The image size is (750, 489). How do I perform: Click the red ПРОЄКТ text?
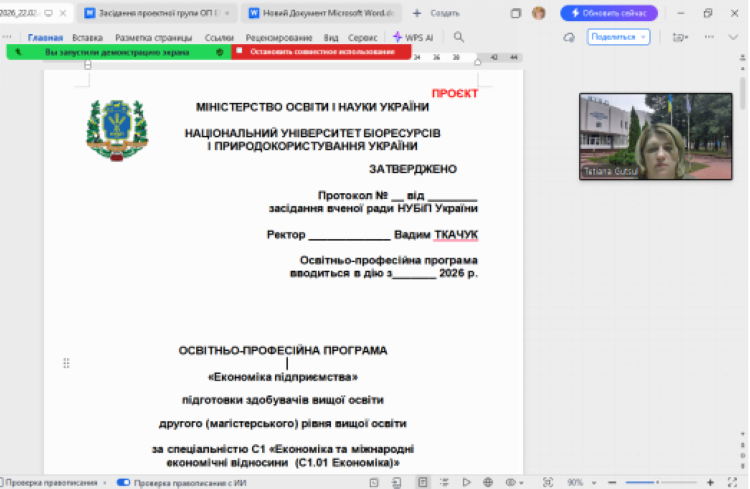454,93
